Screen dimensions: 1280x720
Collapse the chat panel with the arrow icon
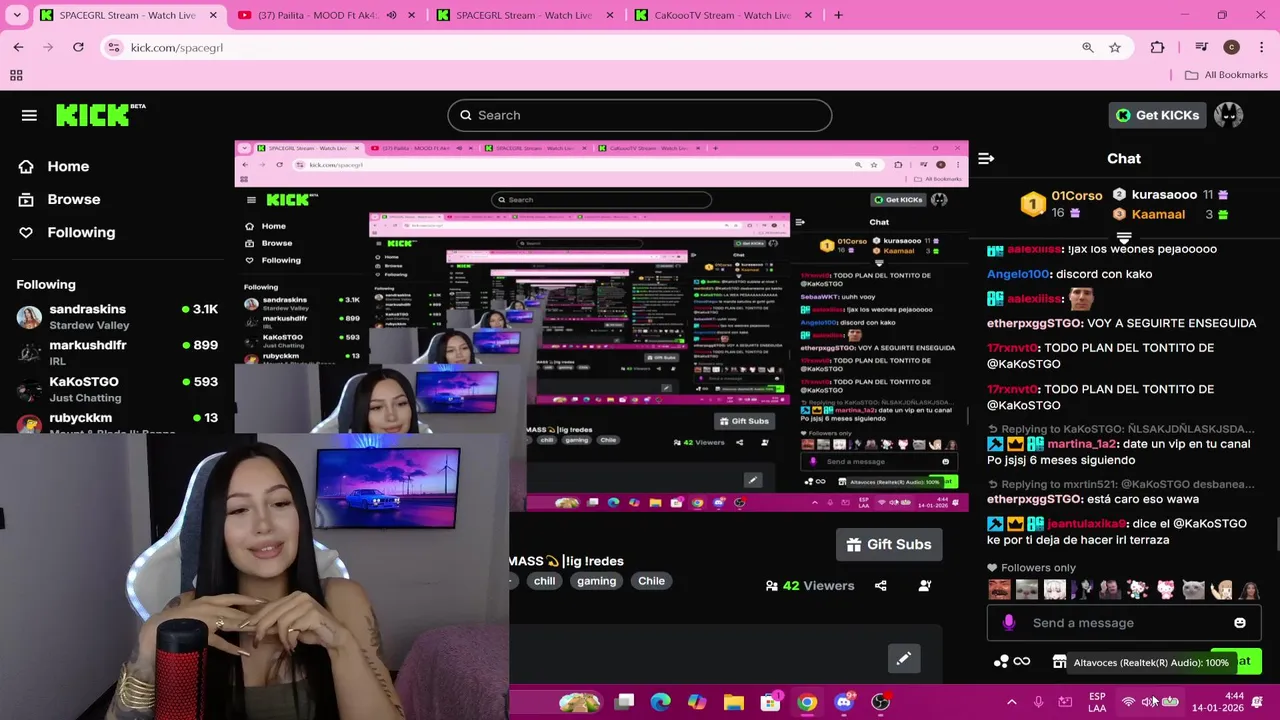[986, 158]
